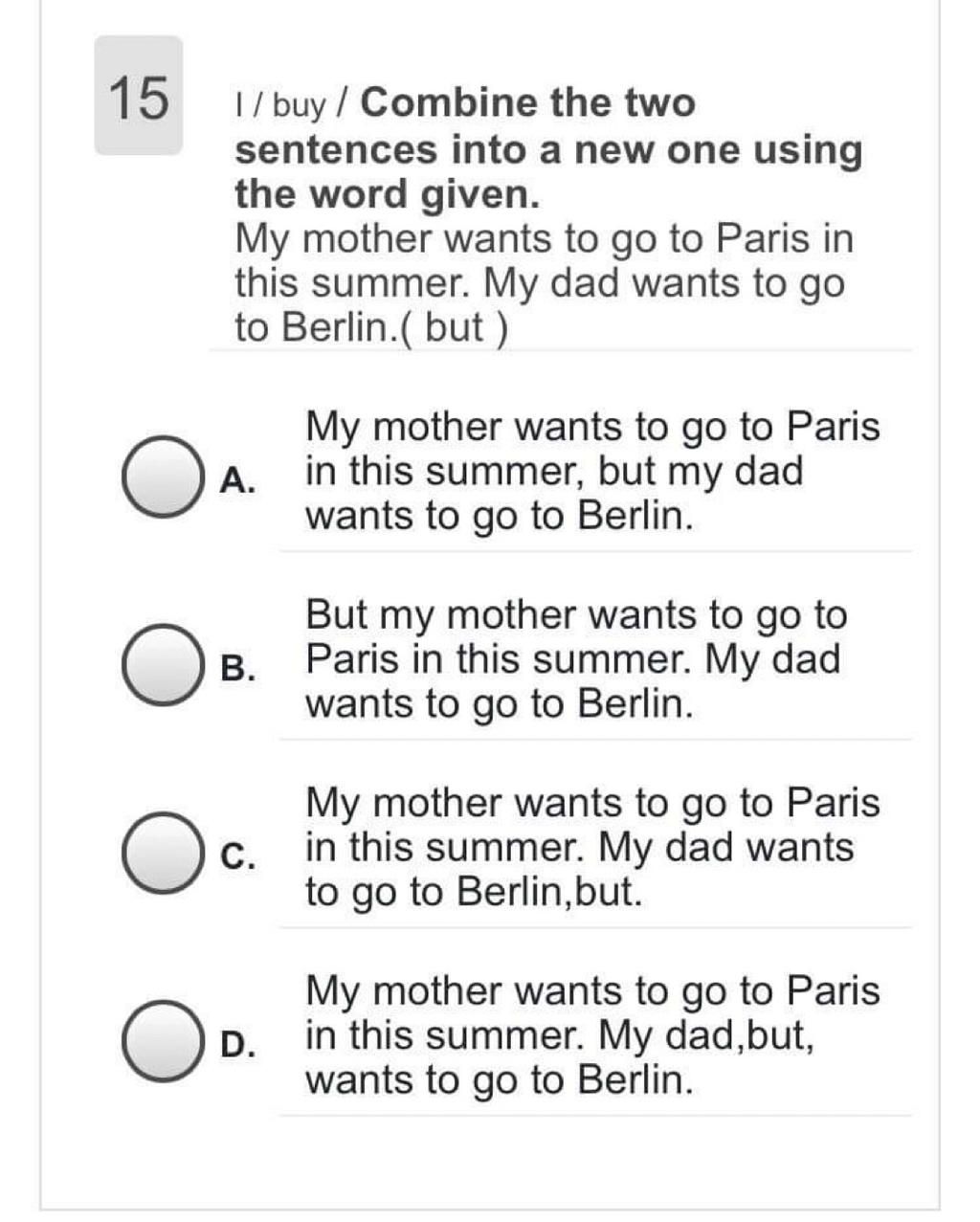The image size is (980, 1222).
Task: Click the question number 15 badge
Action: (138, 96)
